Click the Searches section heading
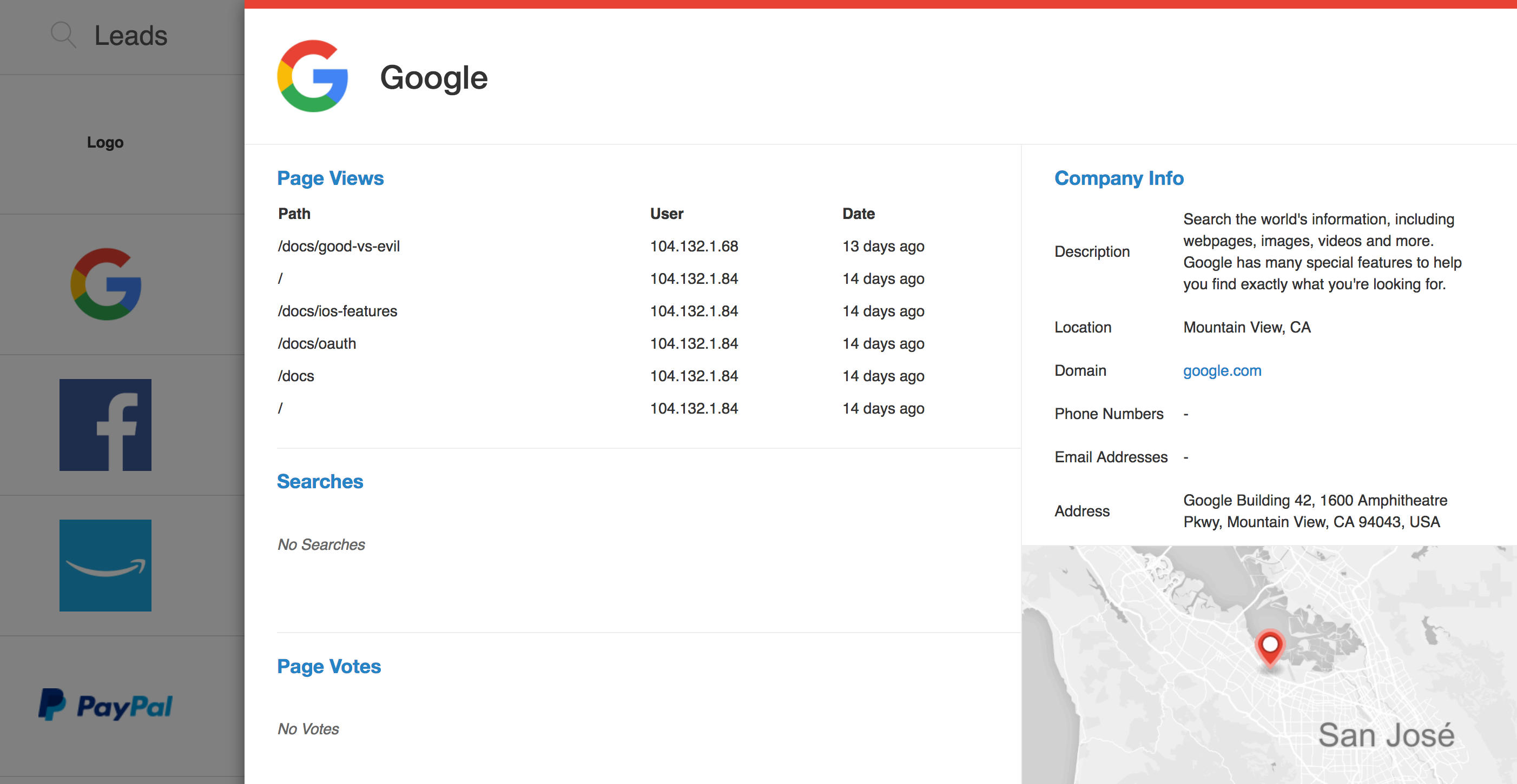Image resolution: width=1517 pixels, height=784 pixels. [320, 481]
